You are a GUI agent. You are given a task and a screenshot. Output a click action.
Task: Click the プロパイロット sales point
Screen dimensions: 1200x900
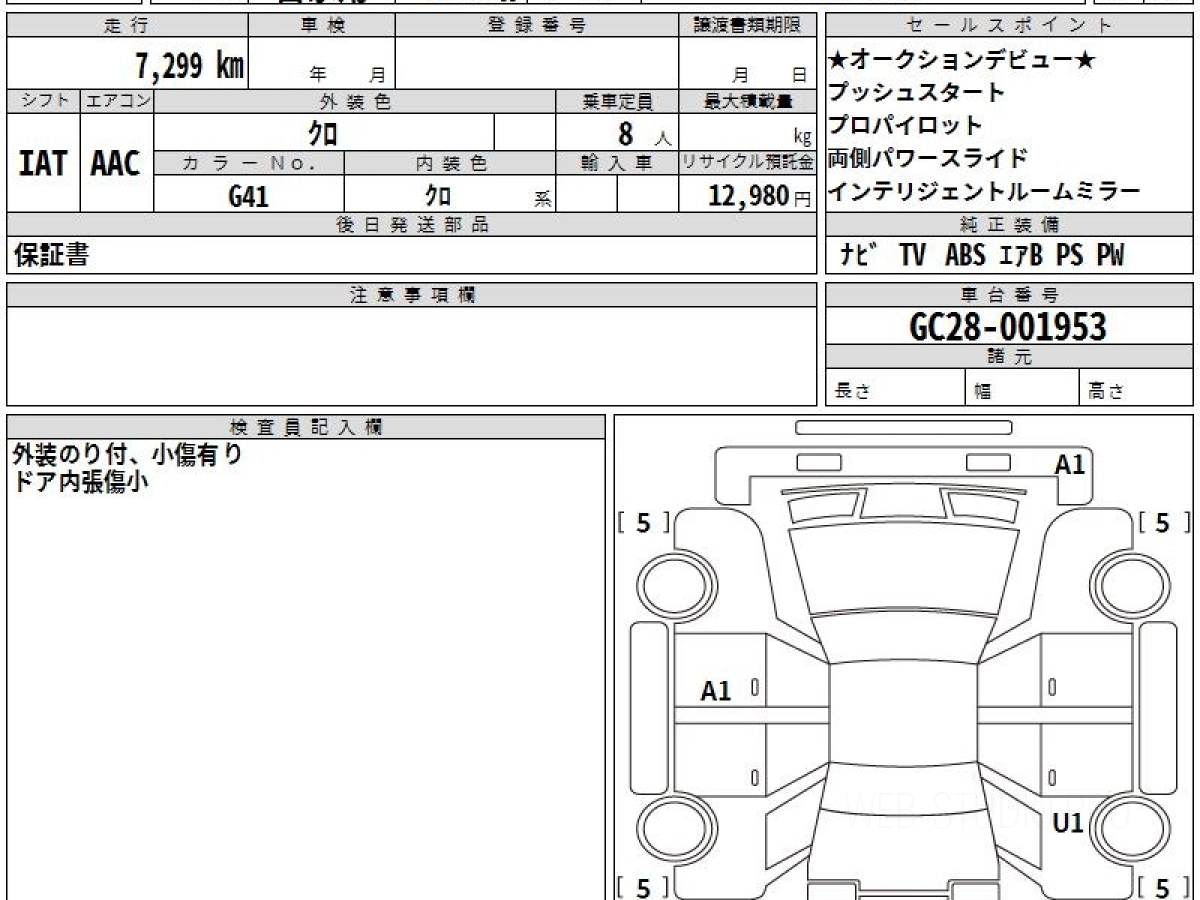(905, 126)
